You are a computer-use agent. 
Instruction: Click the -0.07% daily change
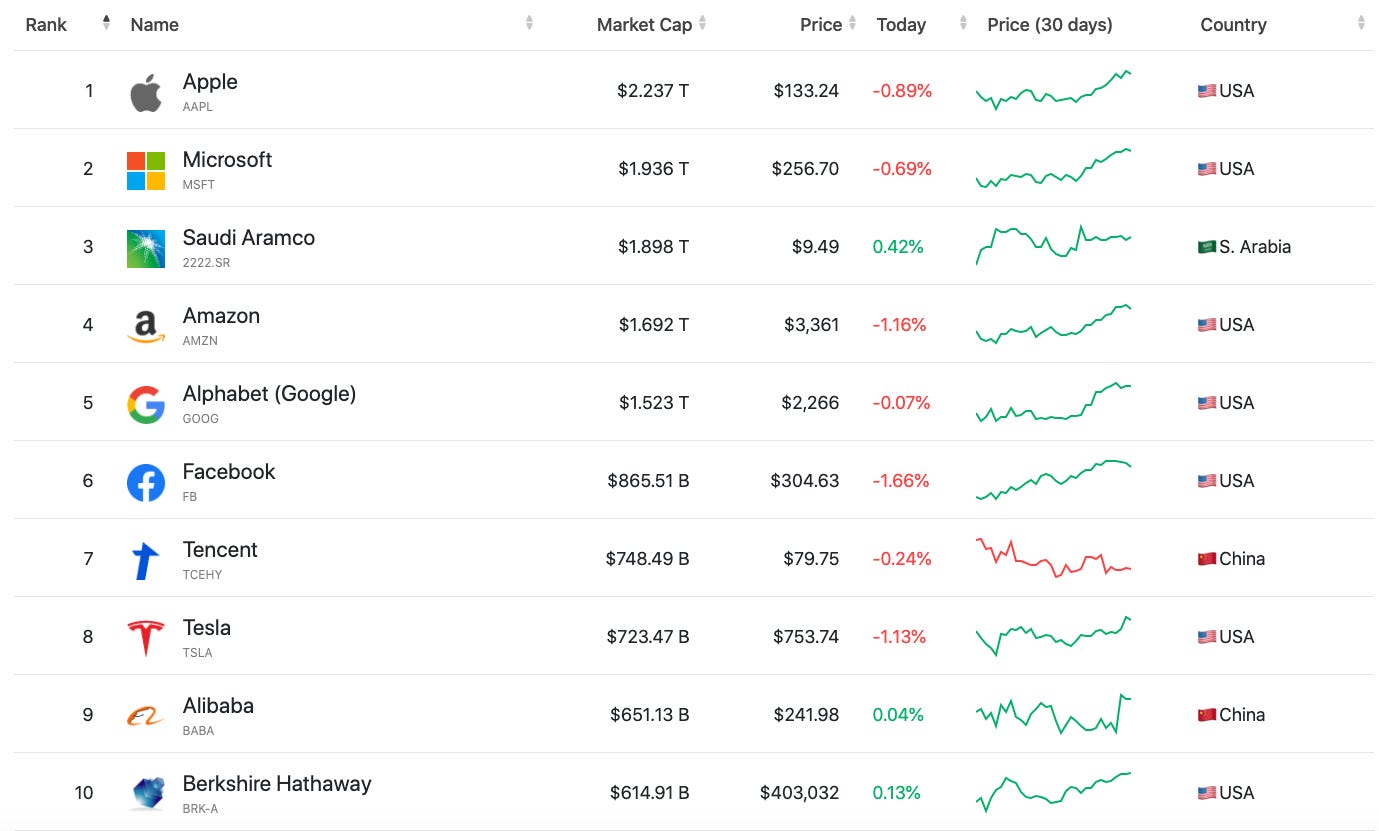click(901, 403)
